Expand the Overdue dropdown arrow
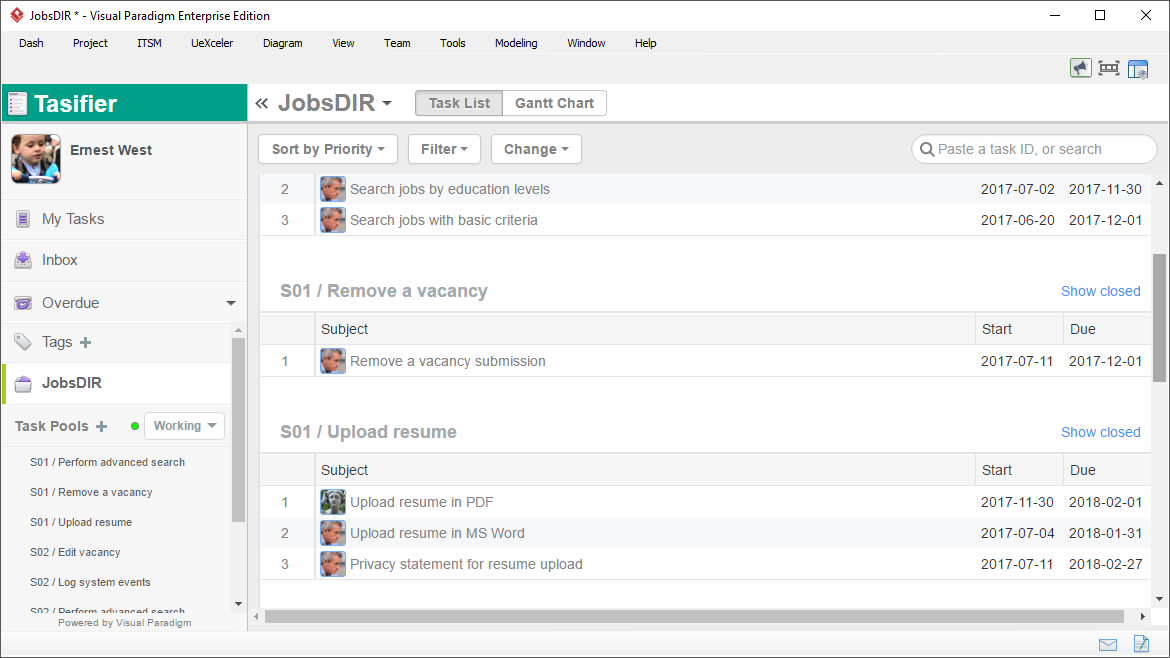This screenshot has height=658, width=1170. pyautogui.click(x=231, y=303)
